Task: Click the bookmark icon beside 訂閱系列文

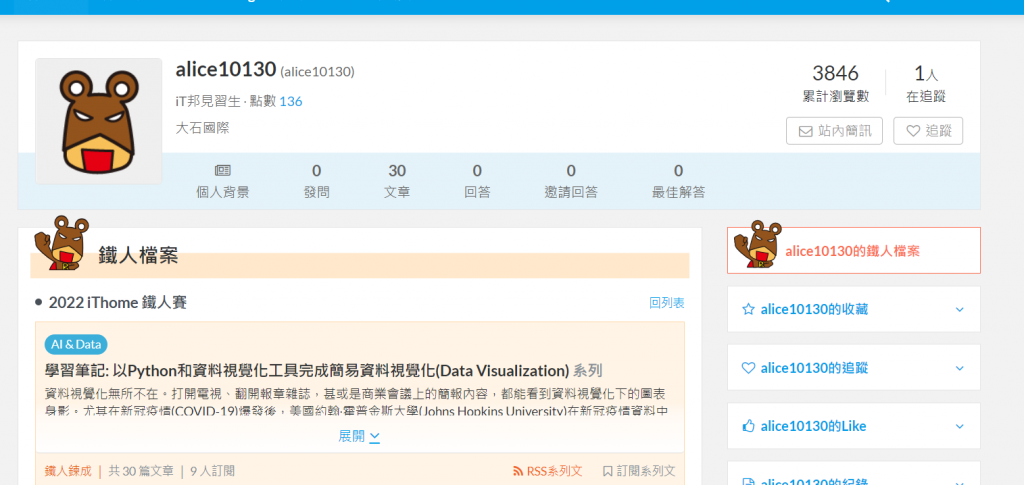Action: pos(607,471)
